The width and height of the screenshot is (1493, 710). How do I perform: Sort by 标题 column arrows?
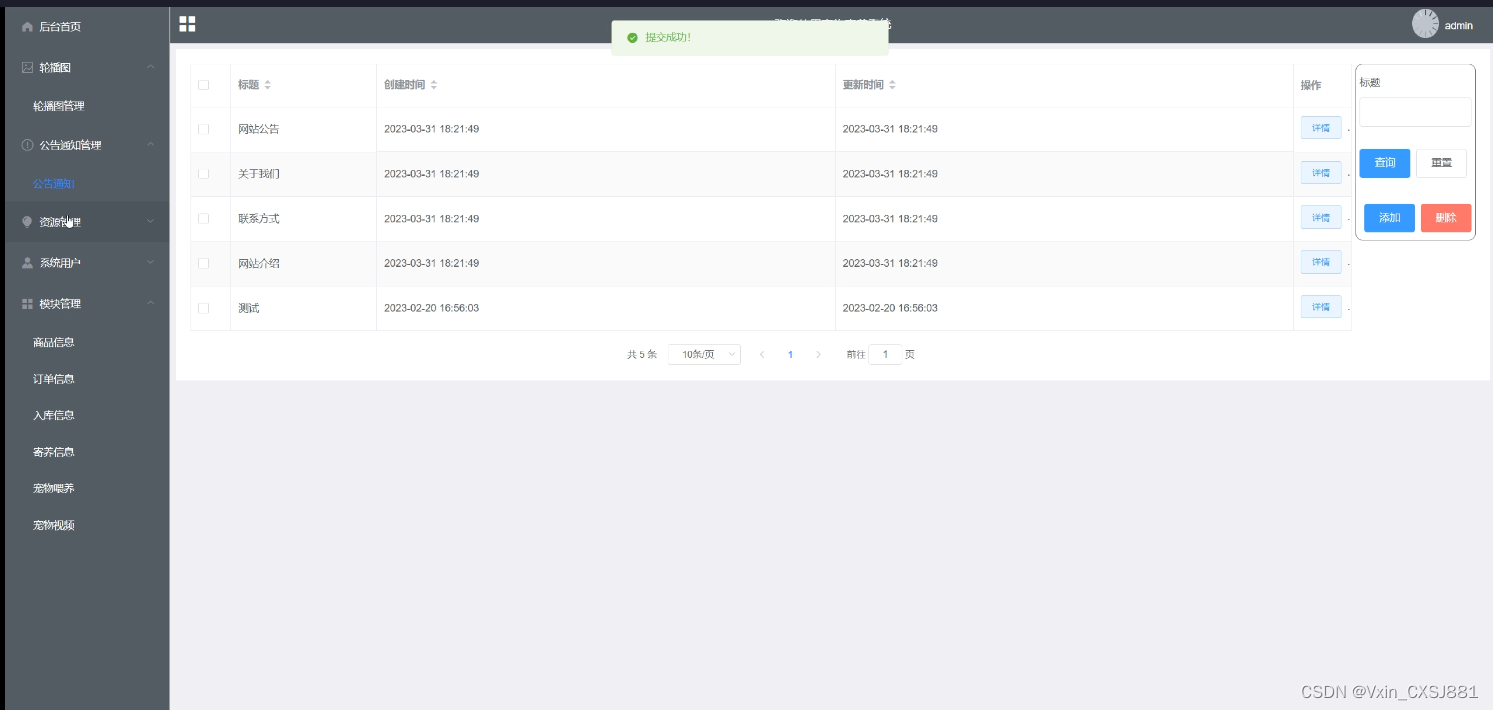(267, 85)
